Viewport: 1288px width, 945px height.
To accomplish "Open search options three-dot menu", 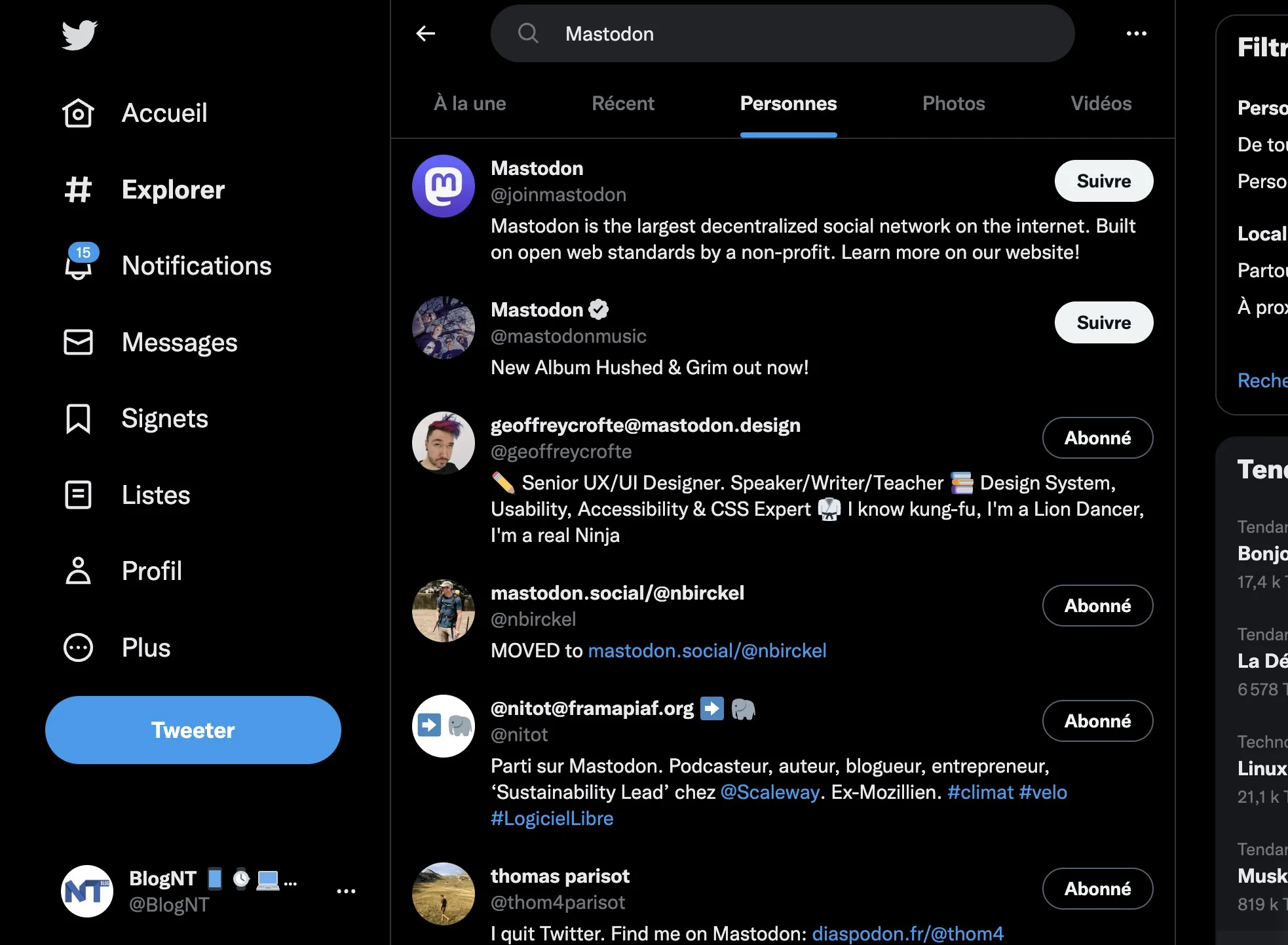I will tap(1136, 33).
